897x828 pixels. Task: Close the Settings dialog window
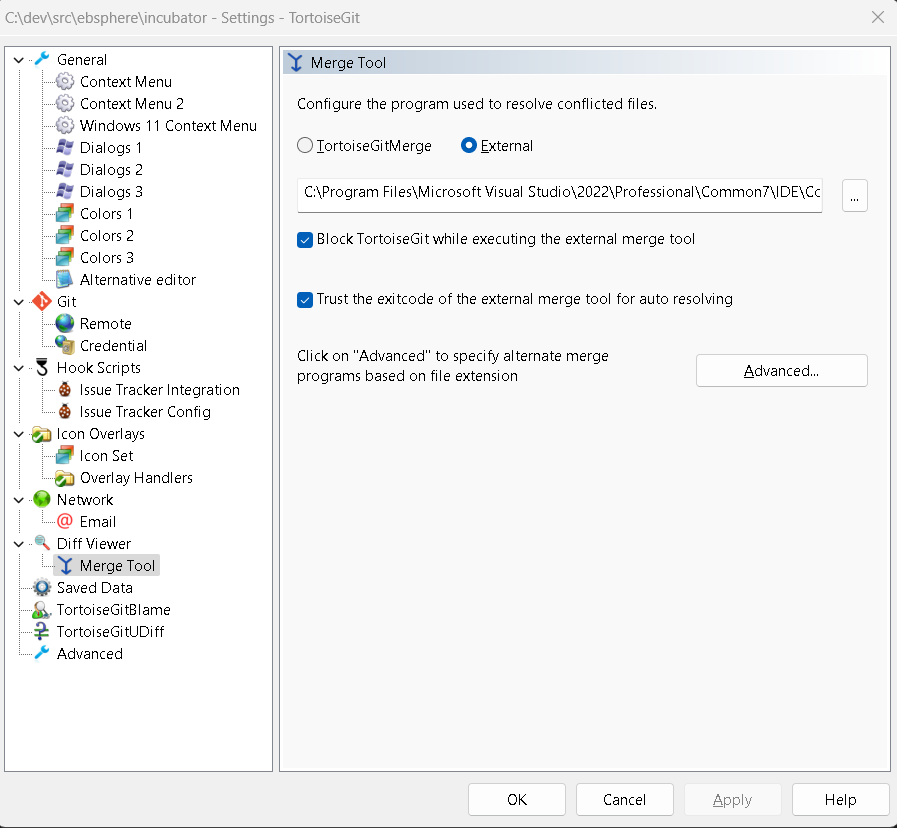tap(878, 17)
